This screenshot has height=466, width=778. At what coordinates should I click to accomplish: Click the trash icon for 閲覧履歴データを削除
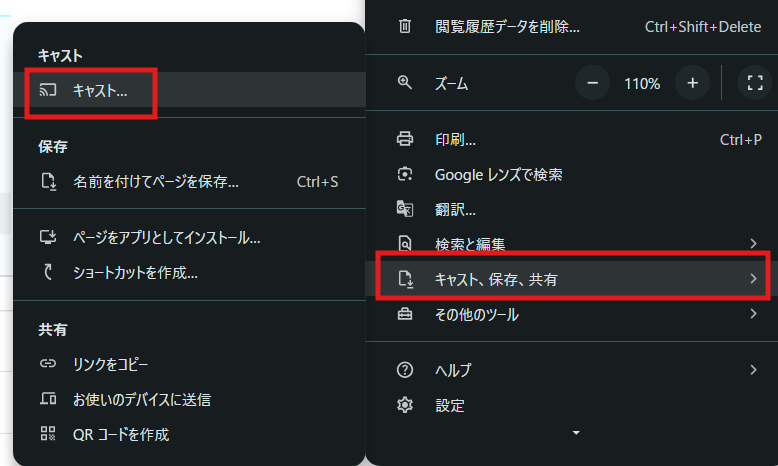[x=405, y=27]
